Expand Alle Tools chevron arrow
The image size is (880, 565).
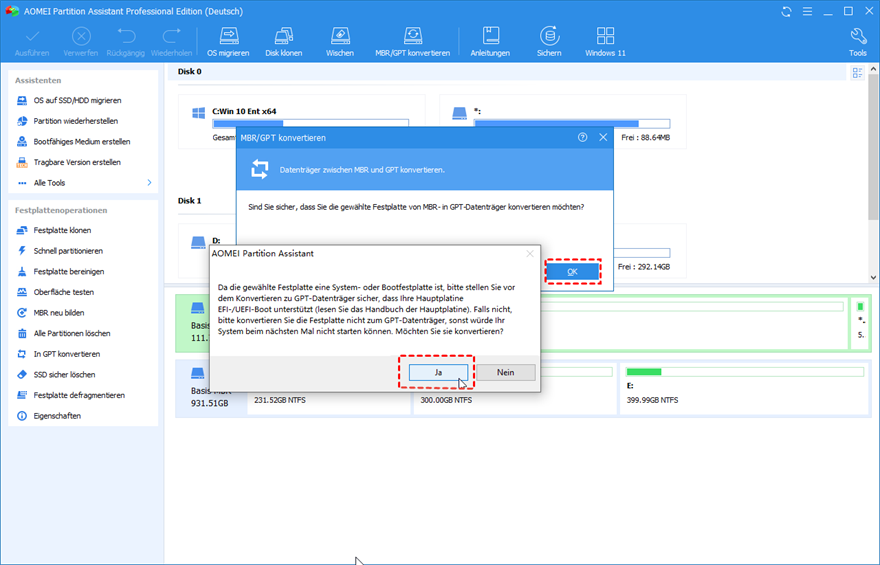click(149, 183)
